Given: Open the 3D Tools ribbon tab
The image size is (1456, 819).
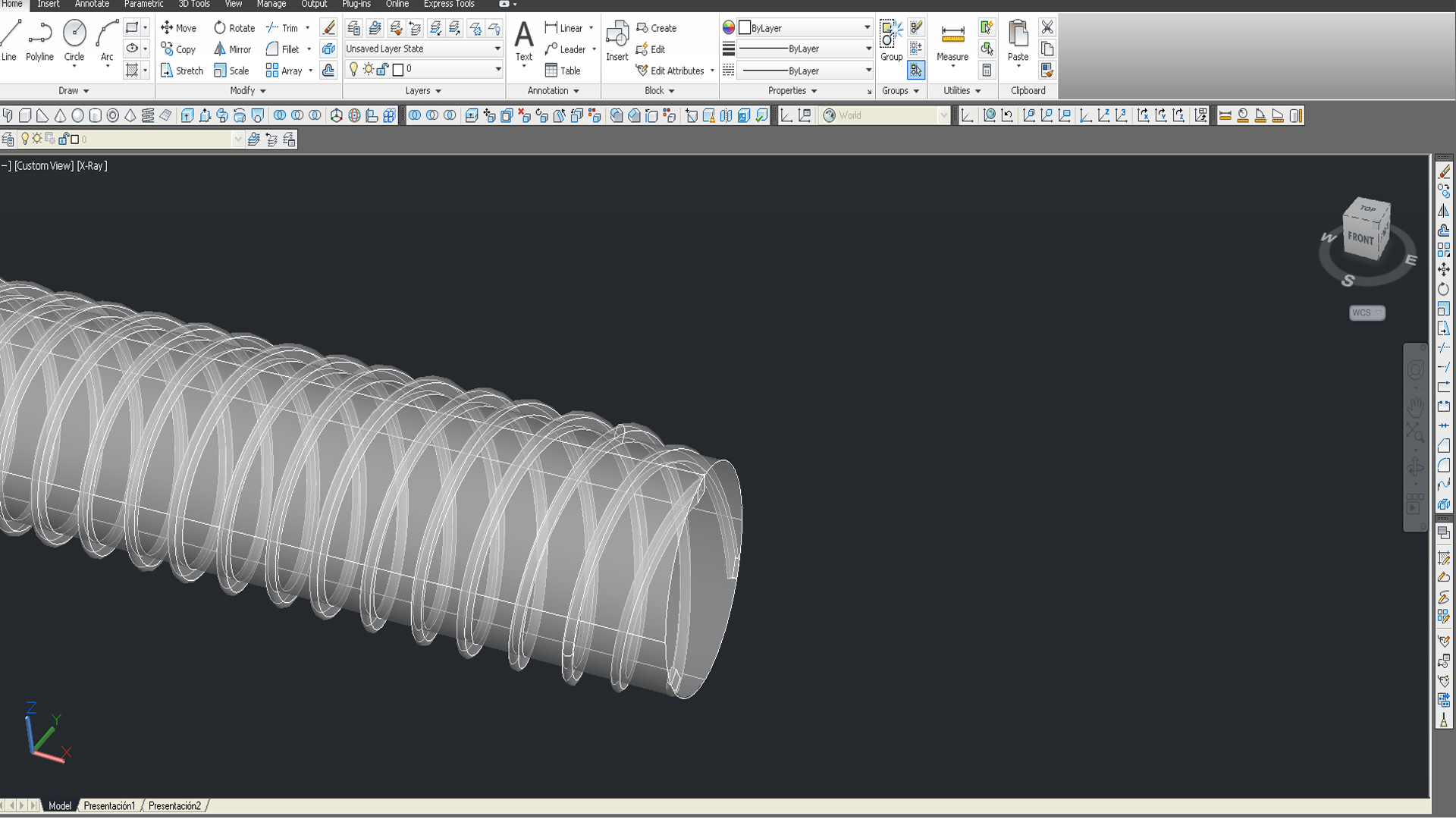Looking at the screenshot, I should point(194,5).
